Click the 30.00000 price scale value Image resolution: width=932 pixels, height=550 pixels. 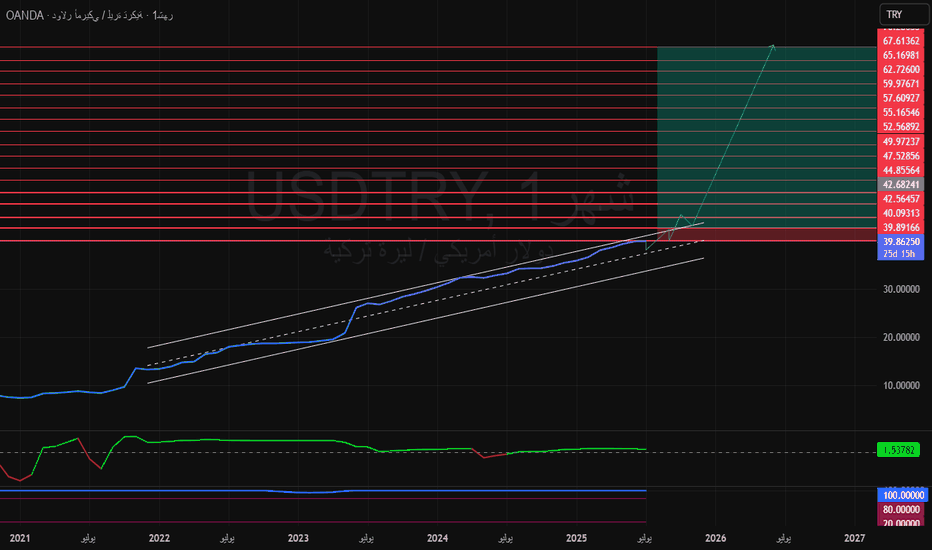901,290
